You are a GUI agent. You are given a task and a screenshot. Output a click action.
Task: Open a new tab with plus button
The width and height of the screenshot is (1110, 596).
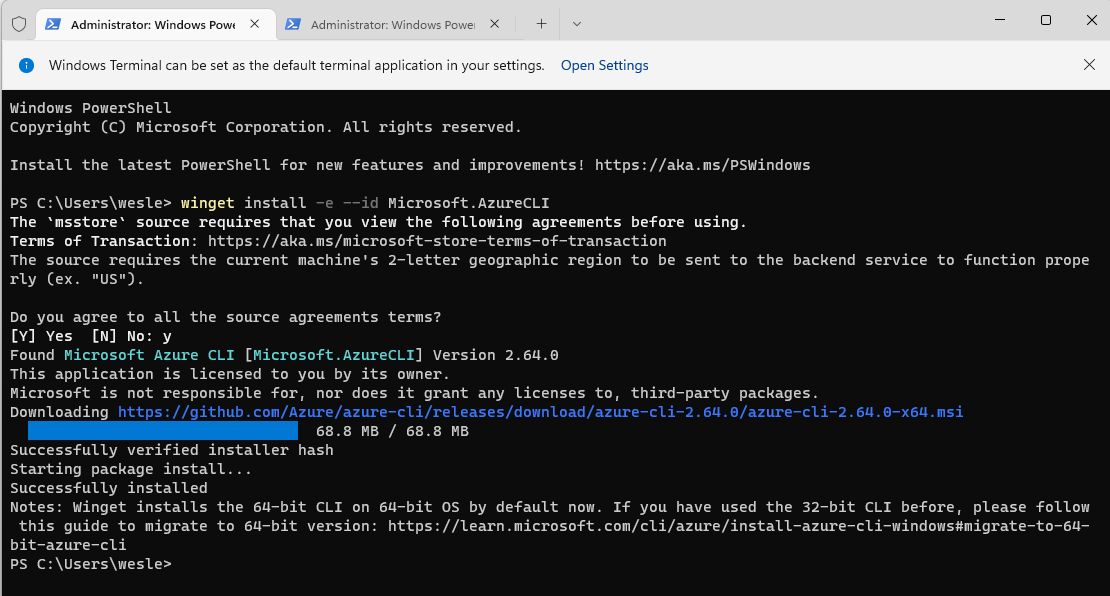[542, 24]
